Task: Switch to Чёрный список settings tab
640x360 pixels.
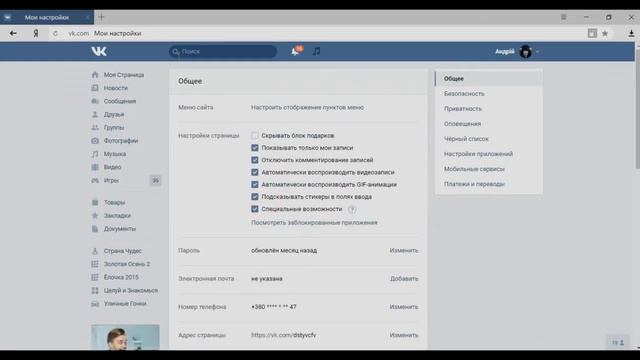Action: [x=489, y=139]
